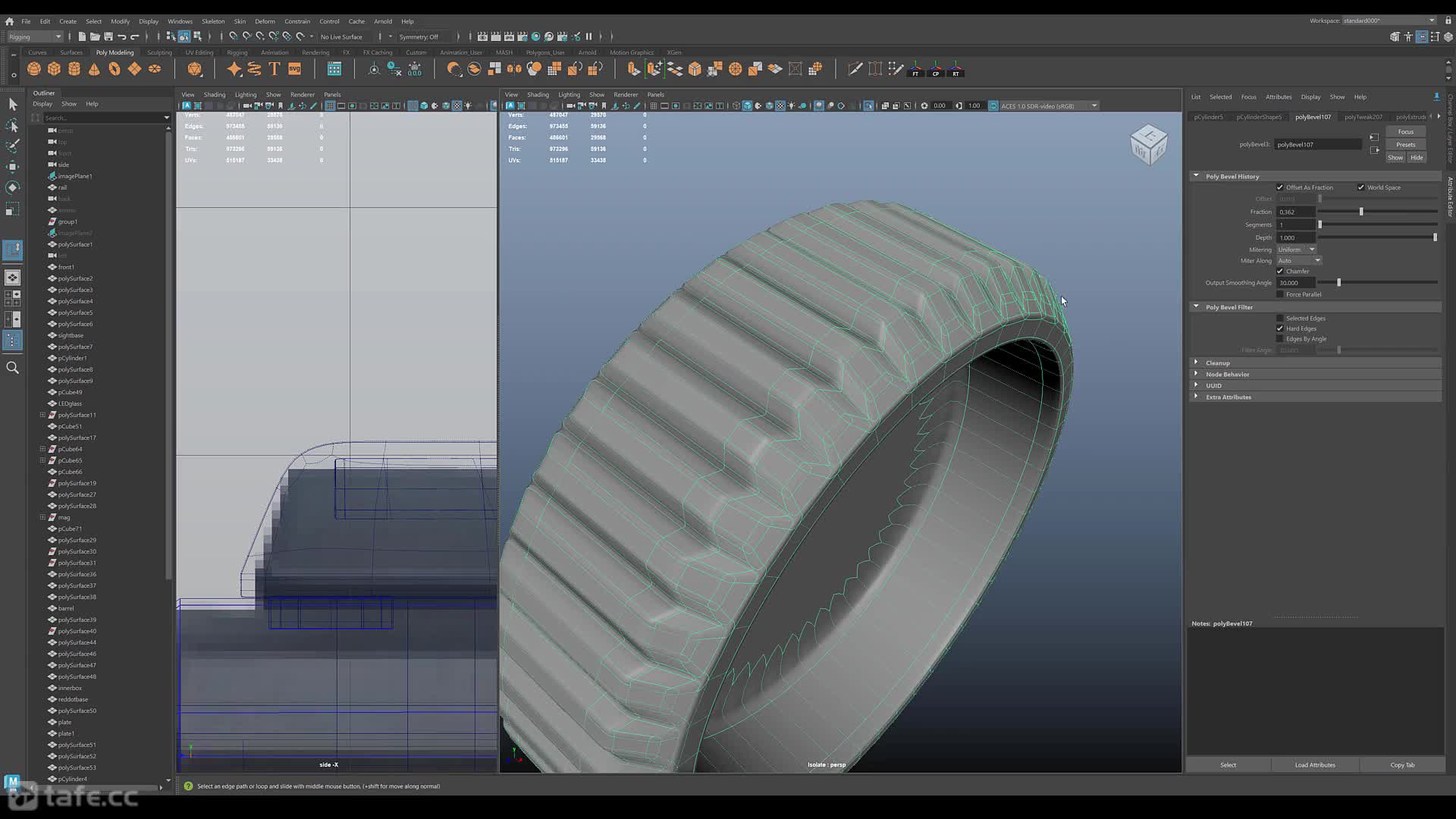Click the mirror geometry shelf icon
Image resolution: width=1456 pixels, height=819 pixels.
pos(514,69)
